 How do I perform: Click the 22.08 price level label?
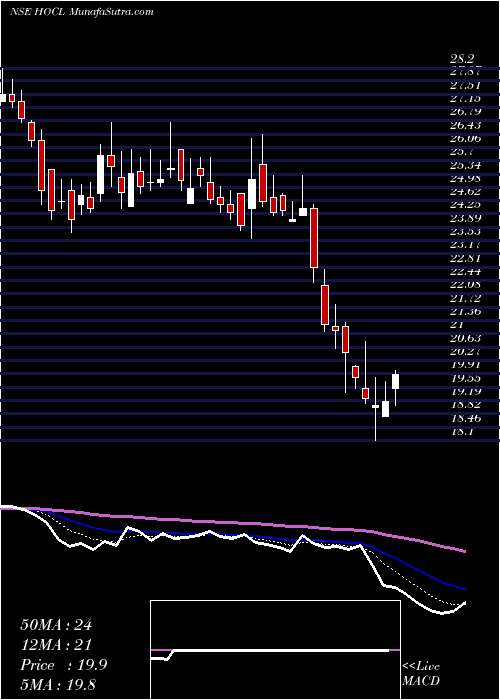(465, 284)
